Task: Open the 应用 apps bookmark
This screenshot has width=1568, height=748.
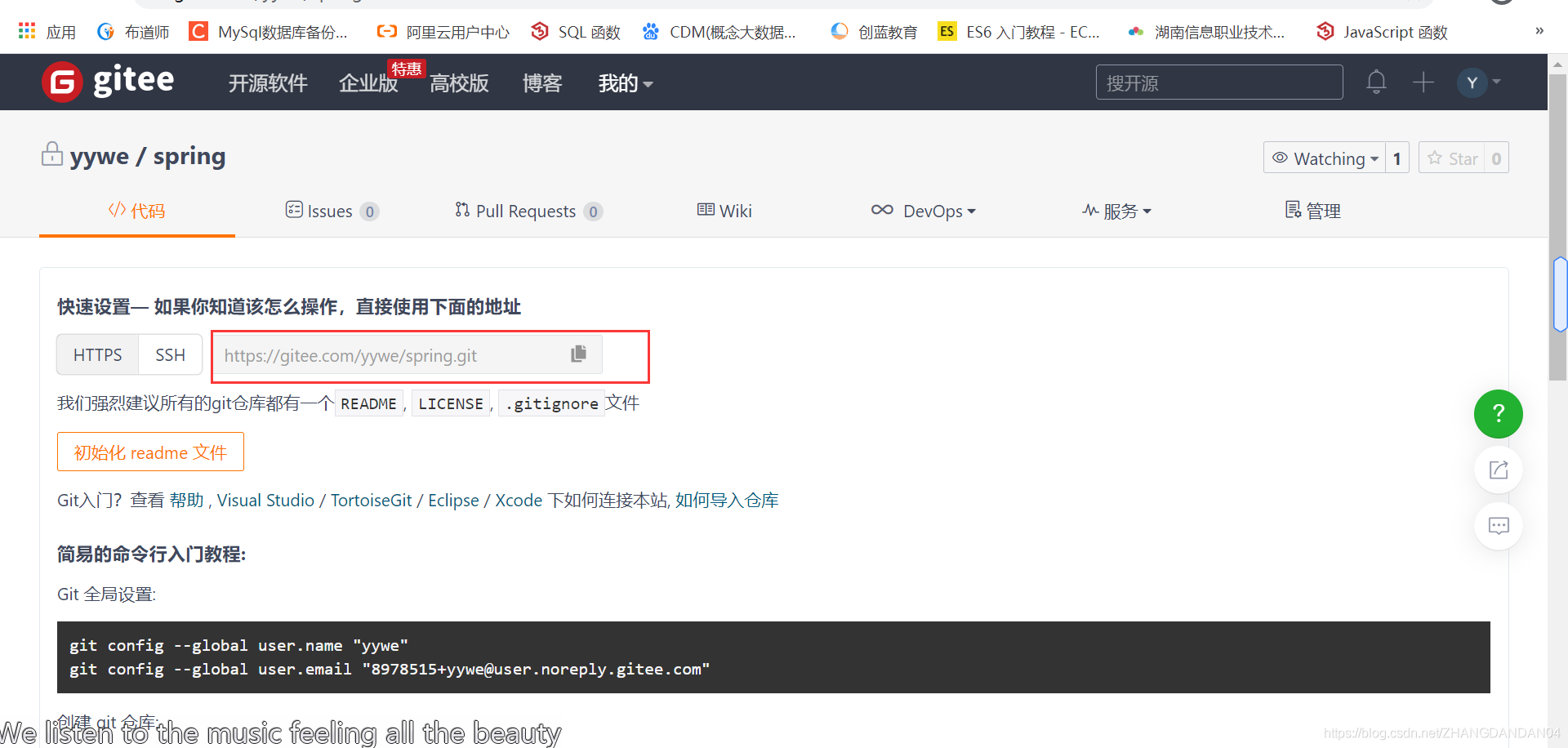Action: point(47,32)
